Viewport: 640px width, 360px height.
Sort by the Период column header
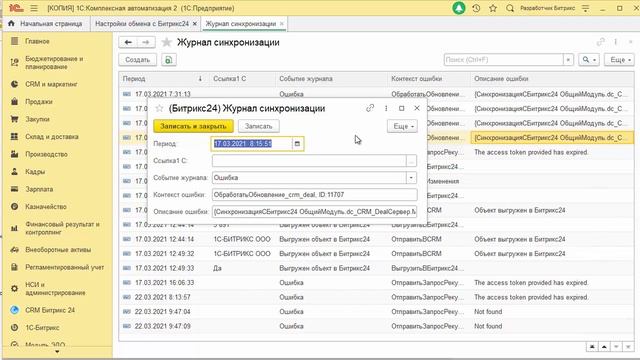(x=163, y=79)
